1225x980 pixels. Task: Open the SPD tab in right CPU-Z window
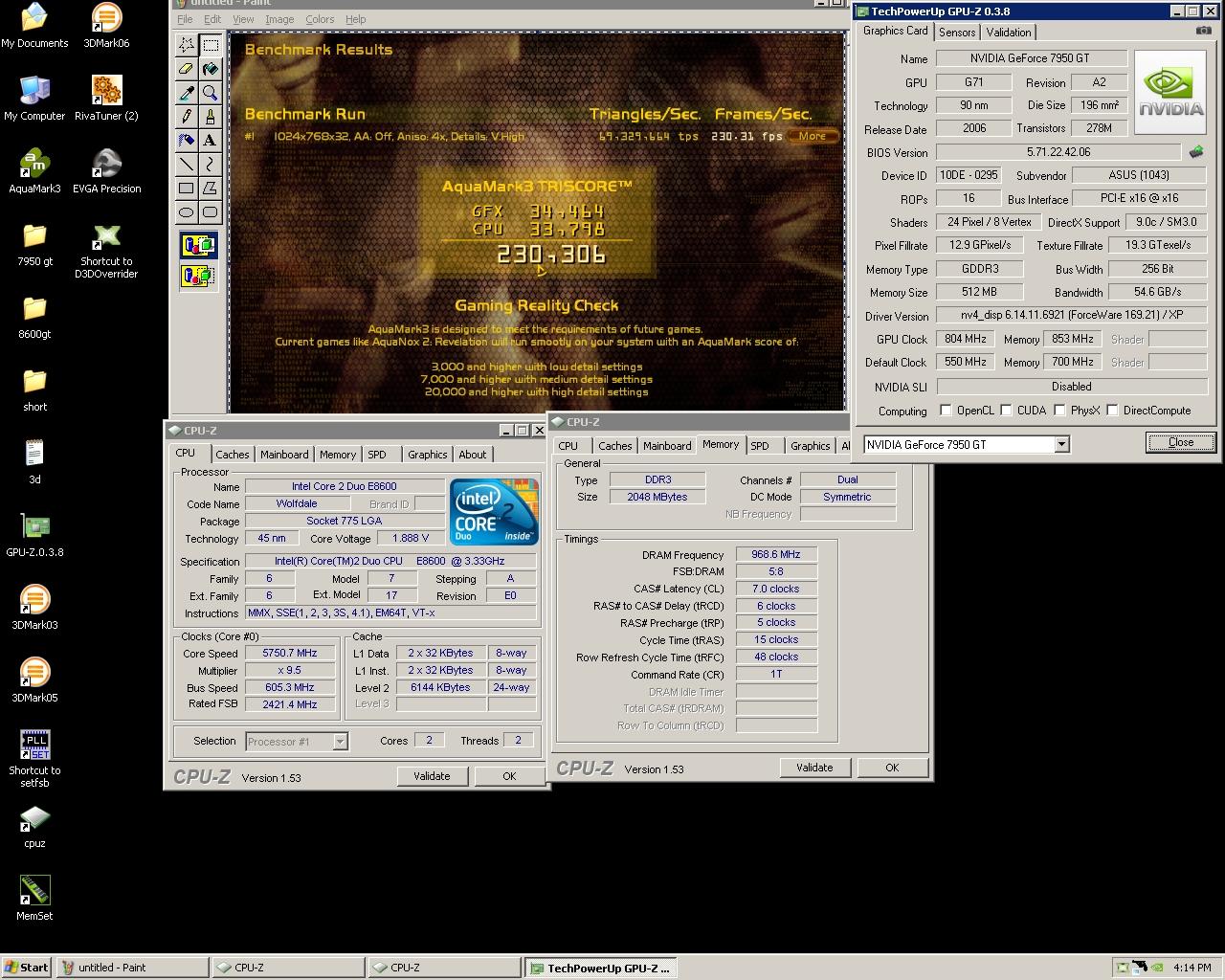[760, 446]
